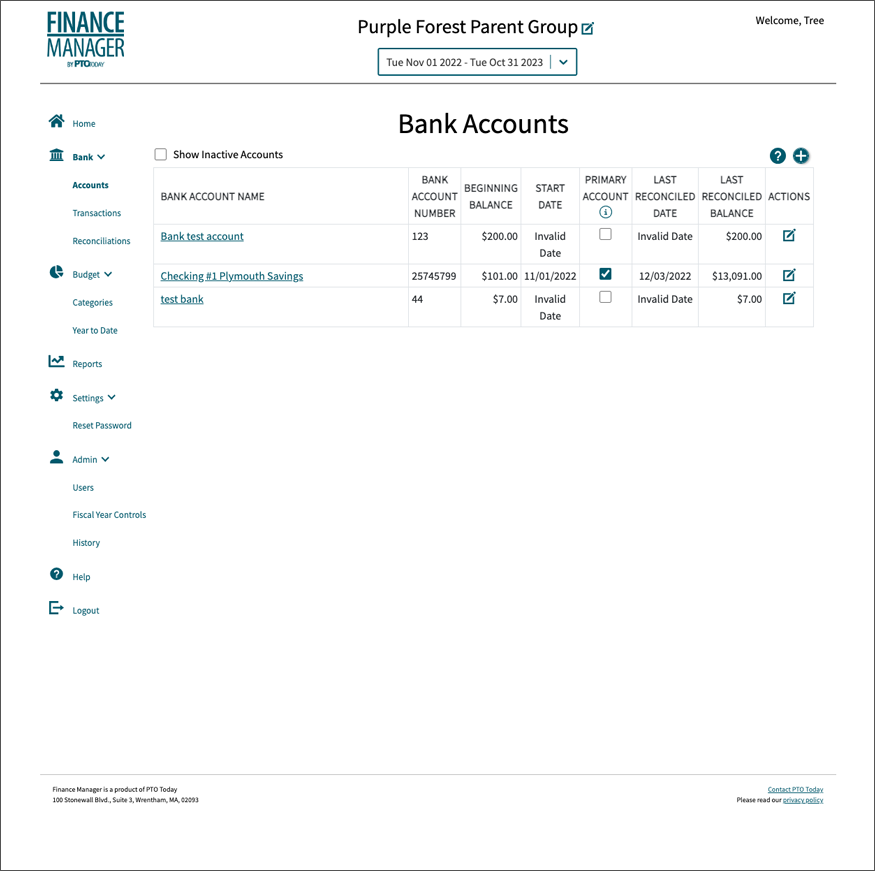875x871 pixels.
Task: Go to Transactions in sidebar
Action: [x=97, y=213]
